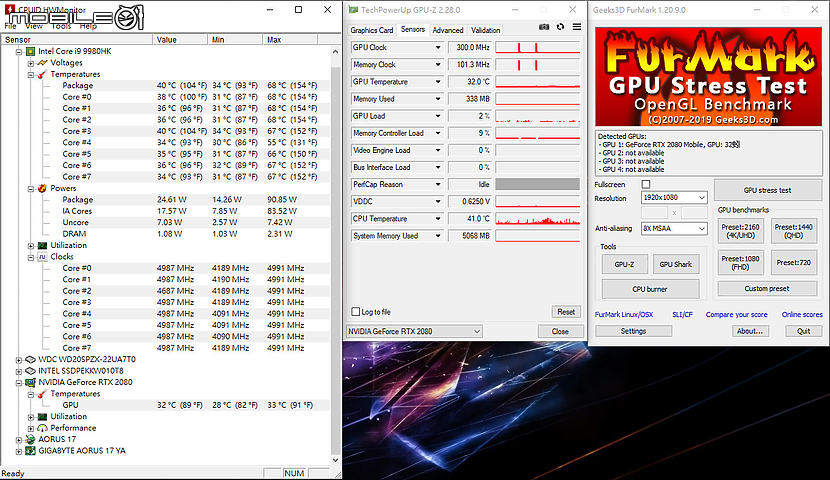The image size is (830, 480).
Task: Click Powers flame icon in HWMonitor
Action: (x=42, y=188)
